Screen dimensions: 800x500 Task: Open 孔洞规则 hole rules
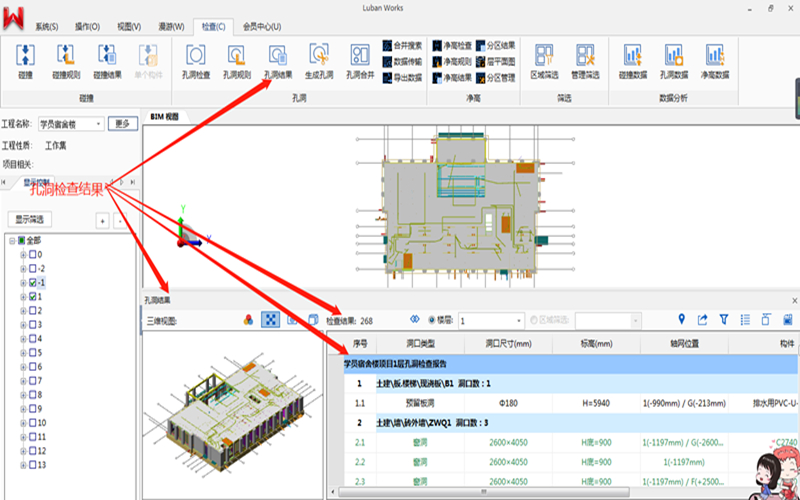(x=237, y=61)
